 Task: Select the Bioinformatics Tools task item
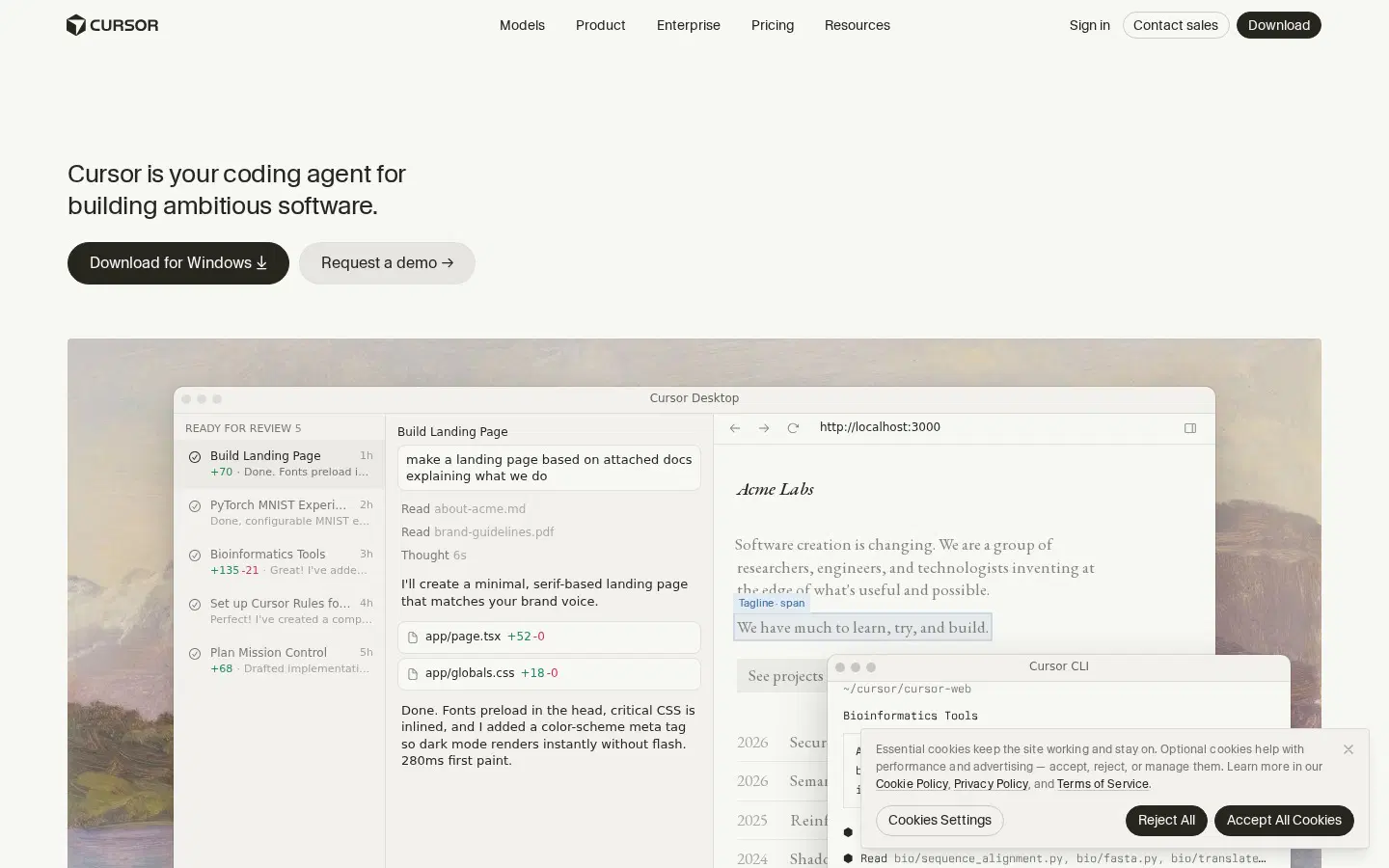(x=280, y=562)
